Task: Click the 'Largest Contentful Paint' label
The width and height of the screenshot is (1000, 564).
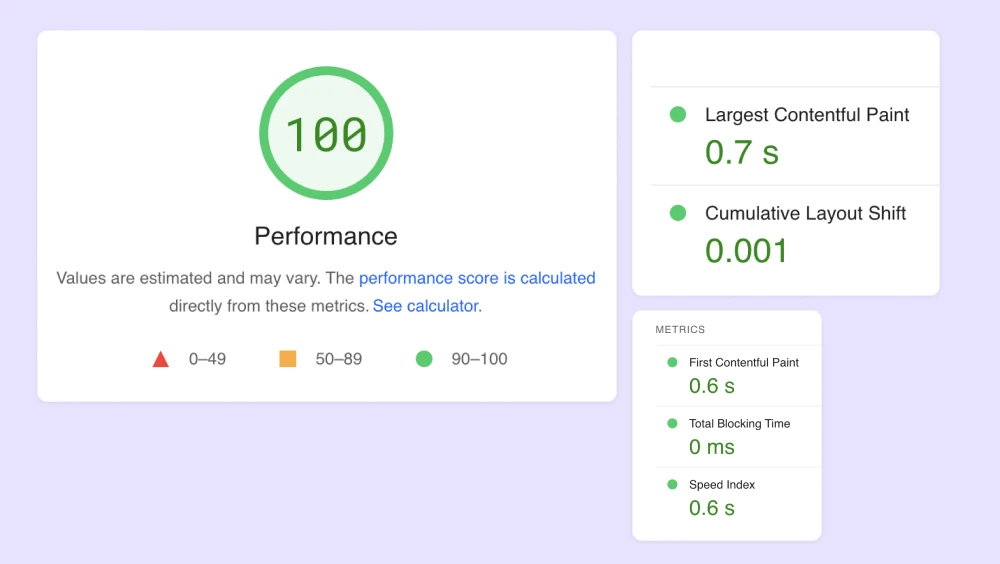Action: click(807, 115)
